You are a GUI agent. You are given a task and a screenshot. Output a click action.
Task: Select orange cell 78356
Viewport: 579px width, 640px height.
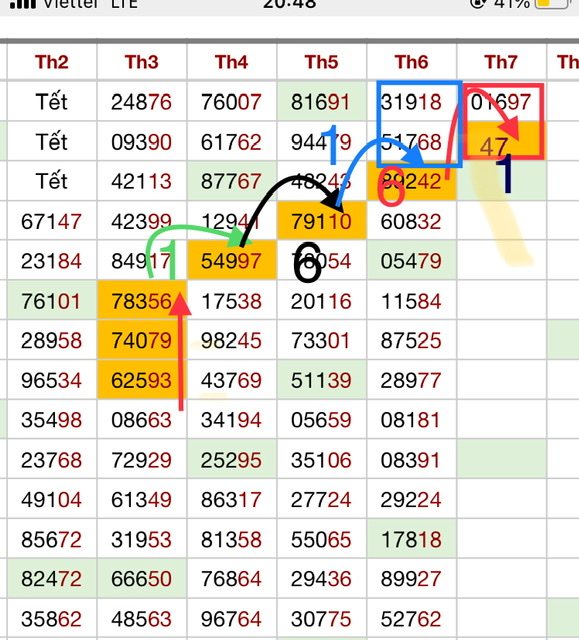142,301
